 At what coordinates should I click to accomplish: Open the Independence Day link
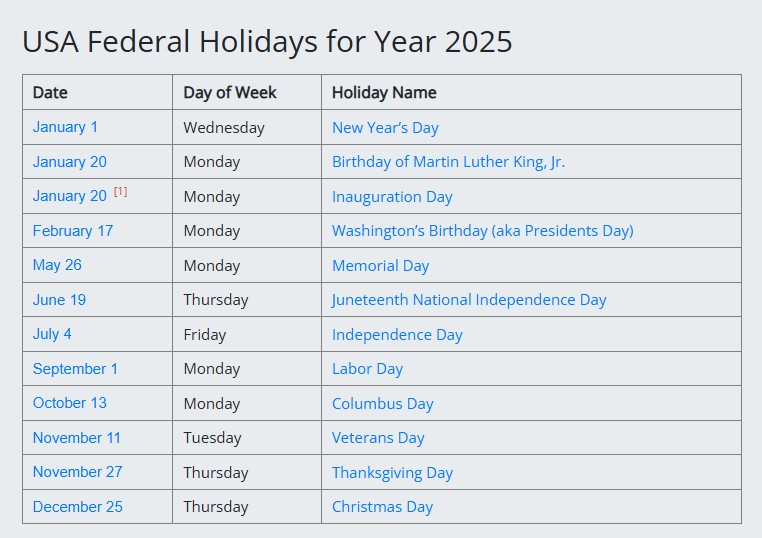click(397, 335)
